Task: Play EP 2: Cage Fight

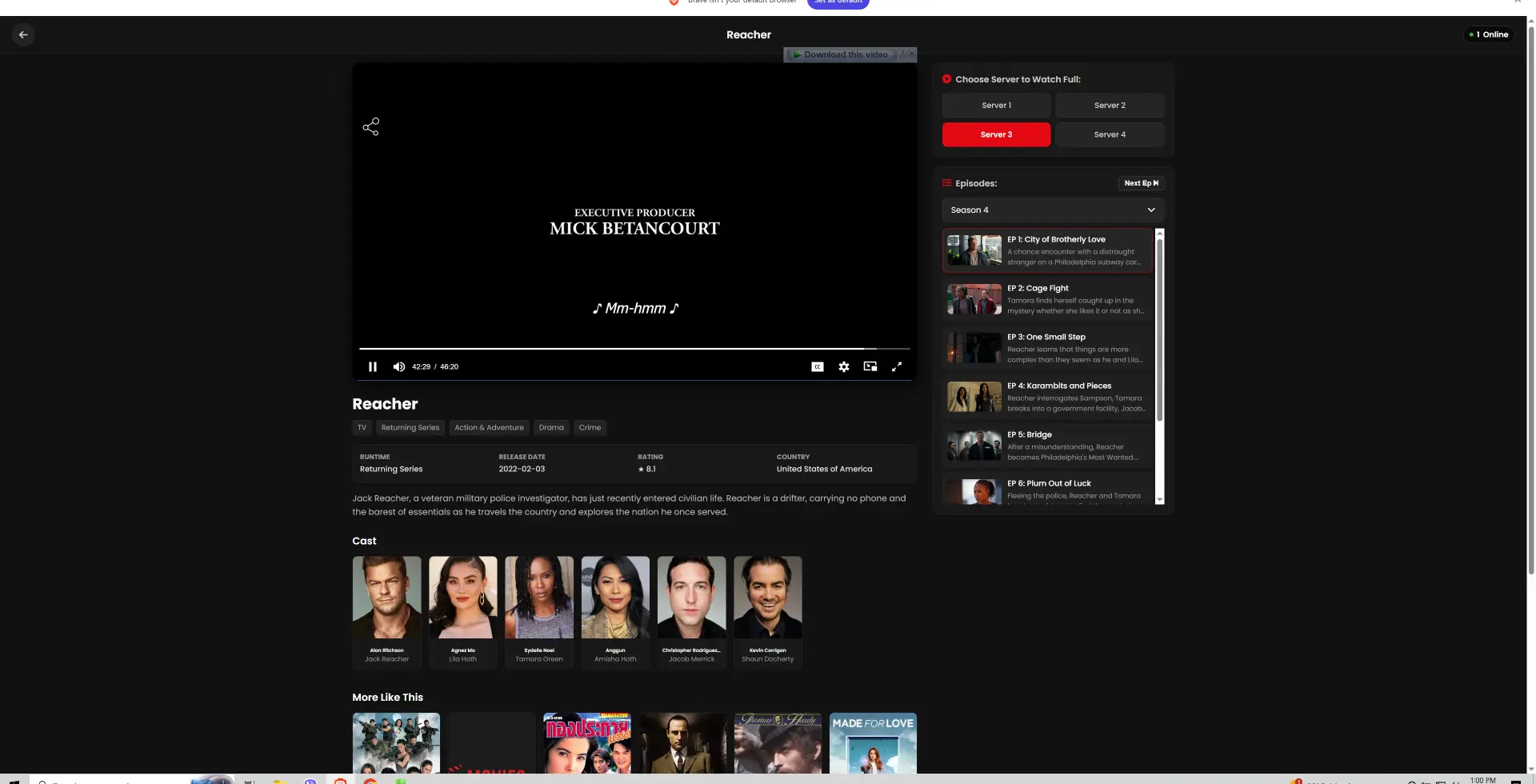Action: click(1047, 299)
